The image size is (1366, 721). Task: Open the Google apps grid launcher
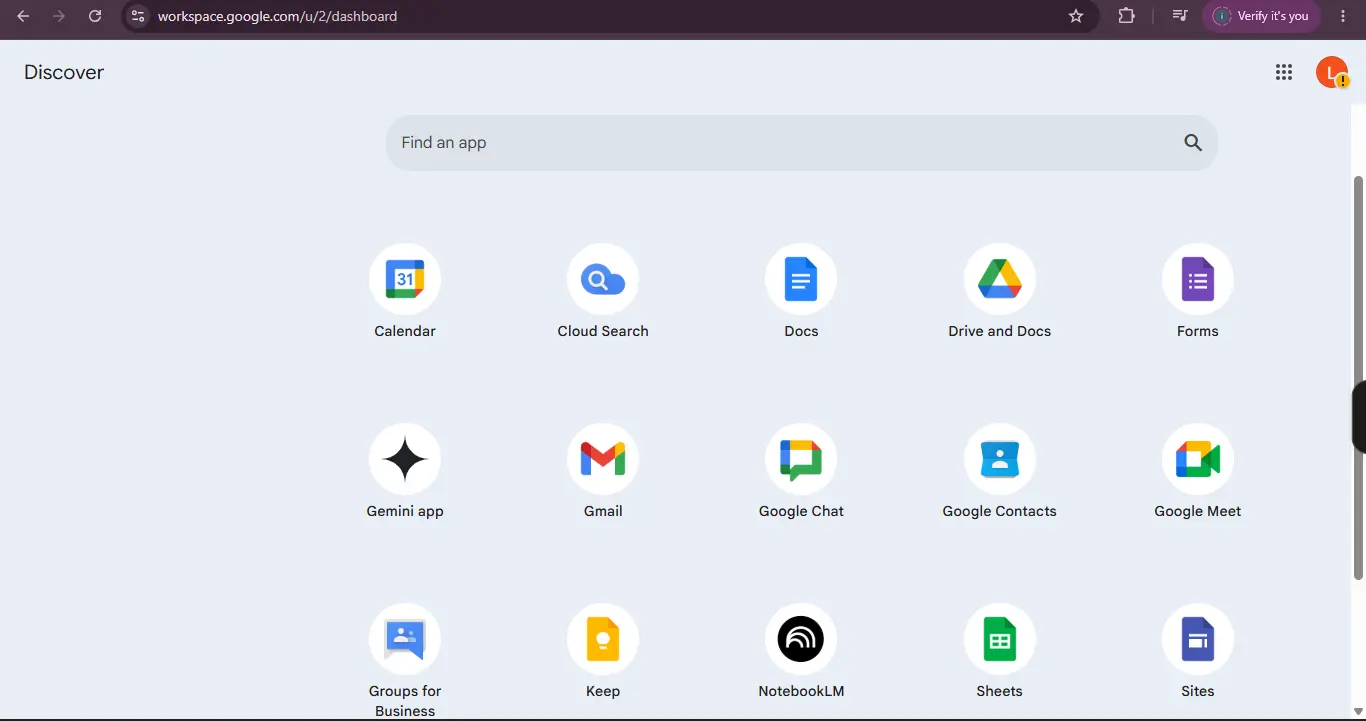pyautogui.click(x=1284, y=72)
